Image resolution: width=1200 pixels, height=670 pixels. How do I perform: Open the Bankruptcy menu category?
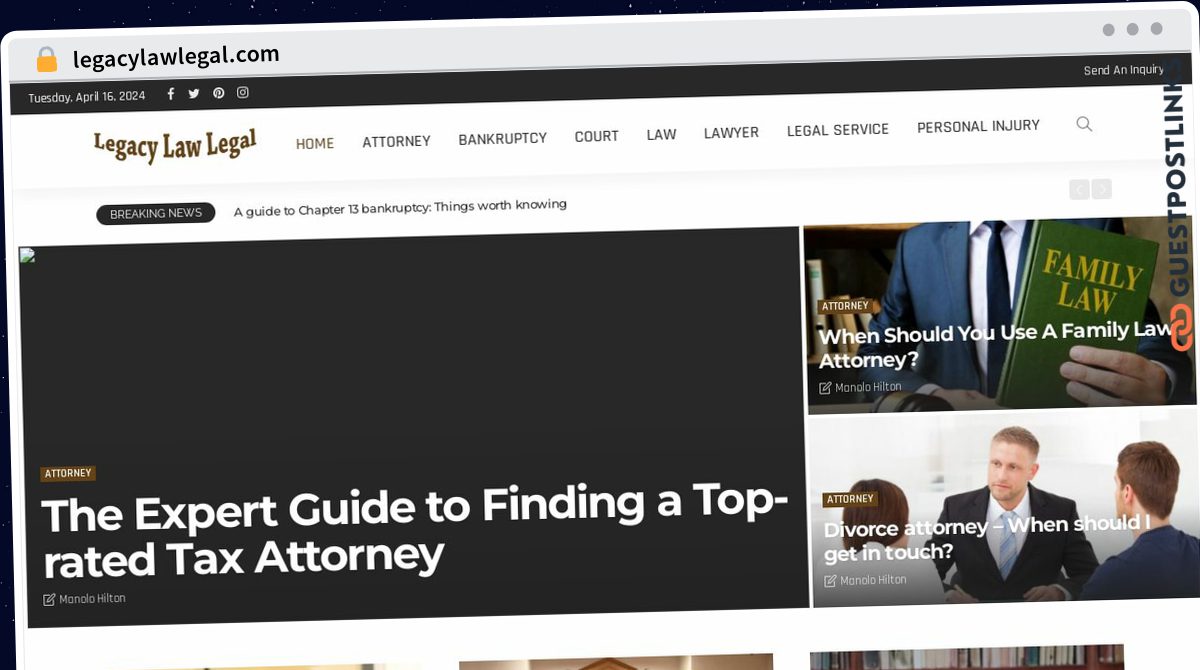point(502,138)
